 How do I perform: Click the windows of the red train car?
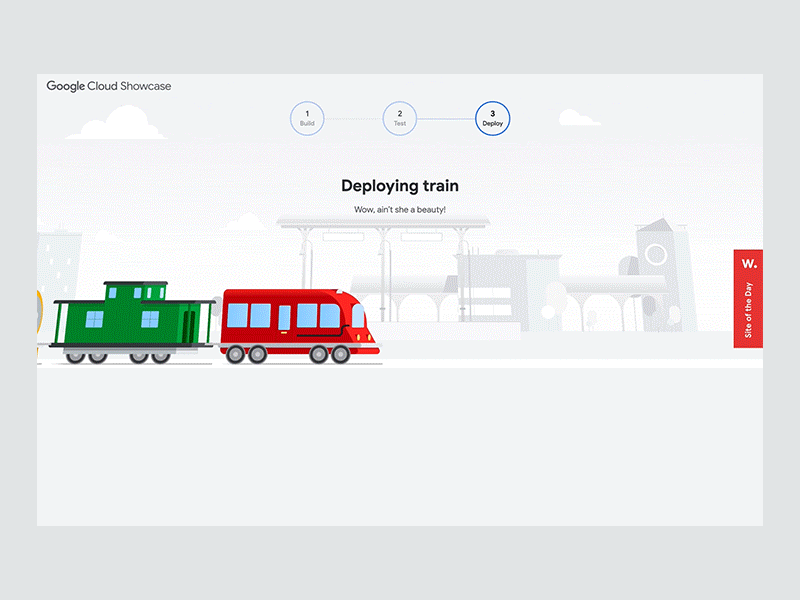coord(280,313)
